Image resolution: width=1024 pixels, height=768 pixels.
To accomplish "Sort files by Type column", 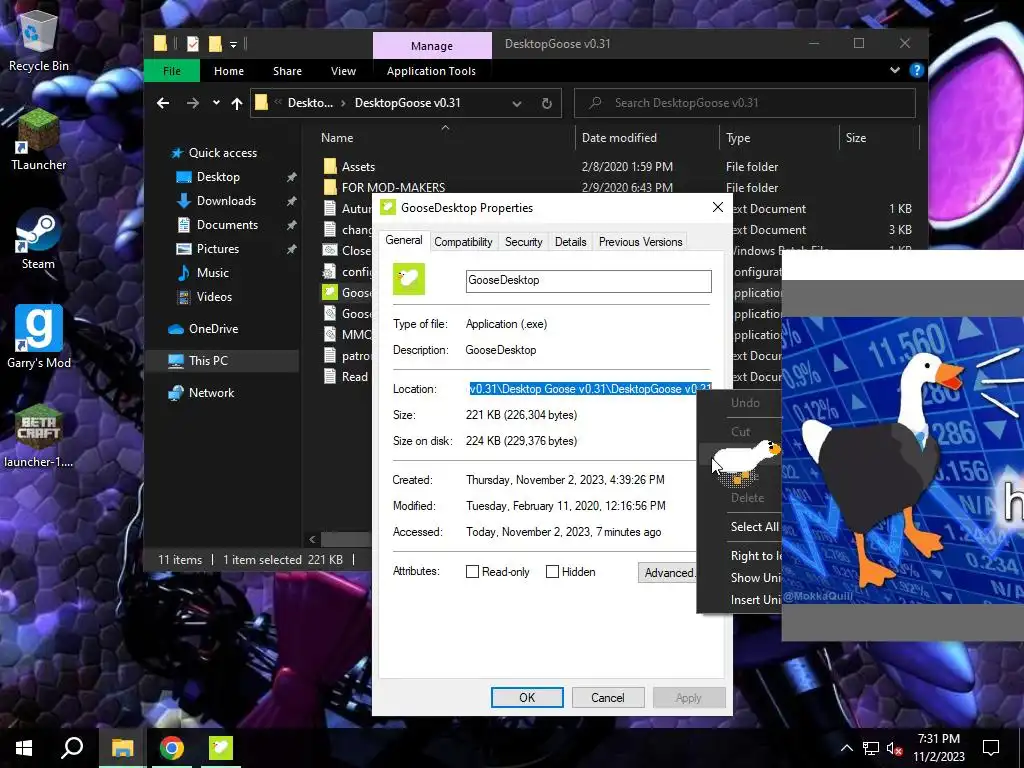I will [x=780, y=138].
